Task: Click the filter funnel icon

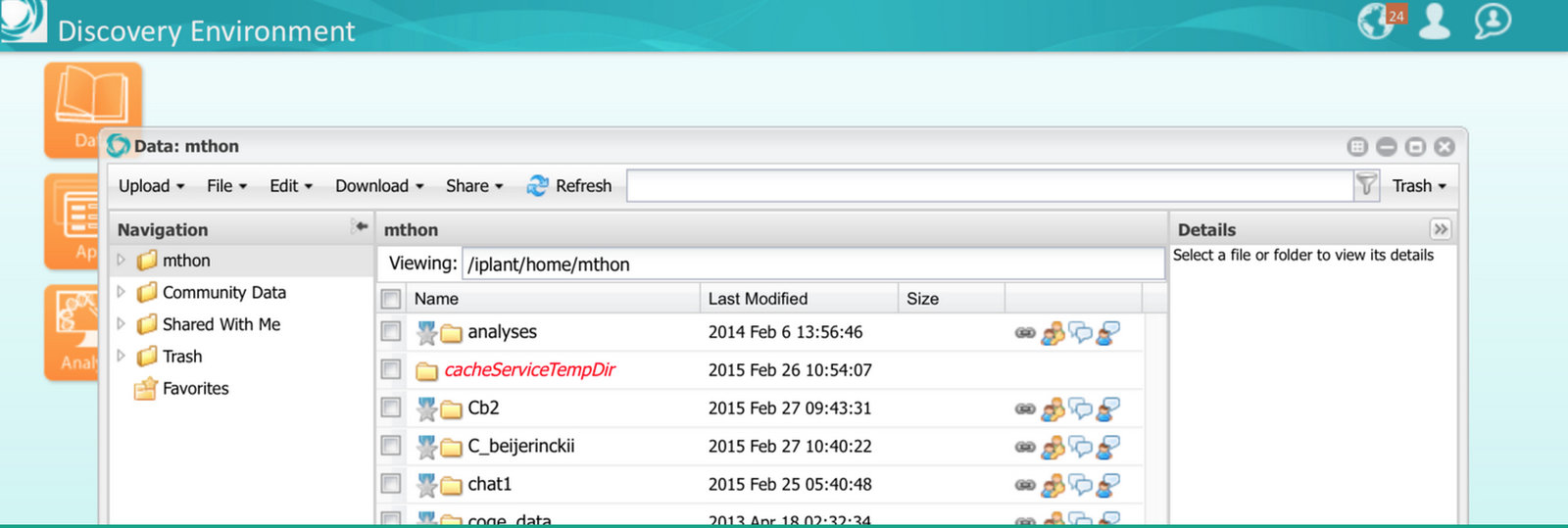Action: pos(1366,185)
